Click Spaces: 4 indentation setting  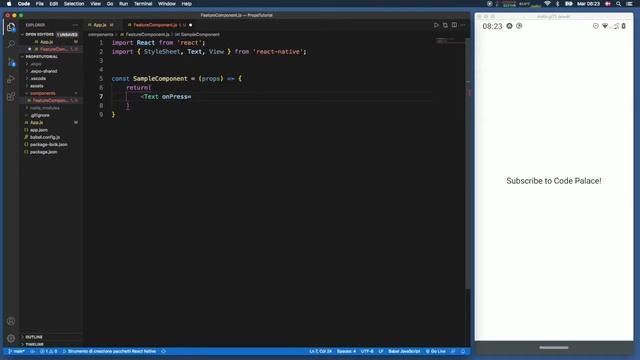coord(346,351)
